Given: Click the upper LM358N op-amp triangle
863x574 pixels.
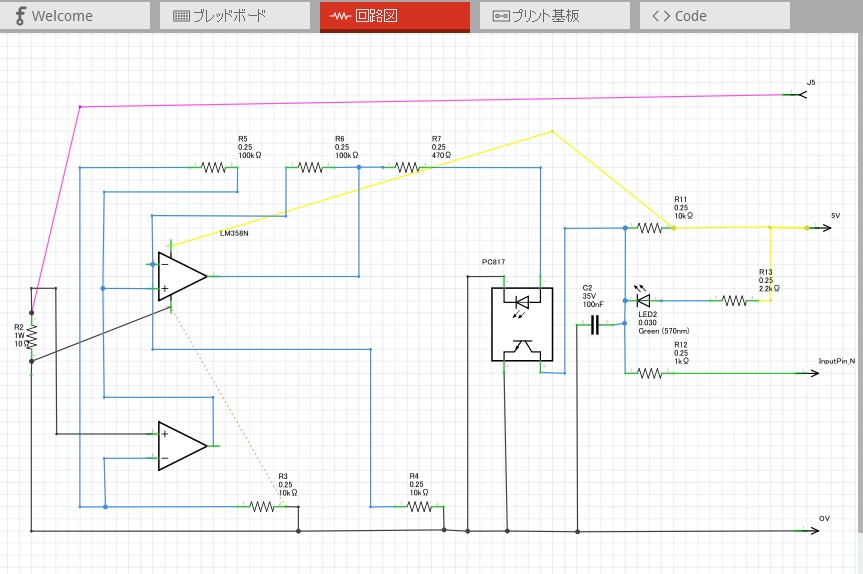Looking at the screenshot, I should 181,276.
